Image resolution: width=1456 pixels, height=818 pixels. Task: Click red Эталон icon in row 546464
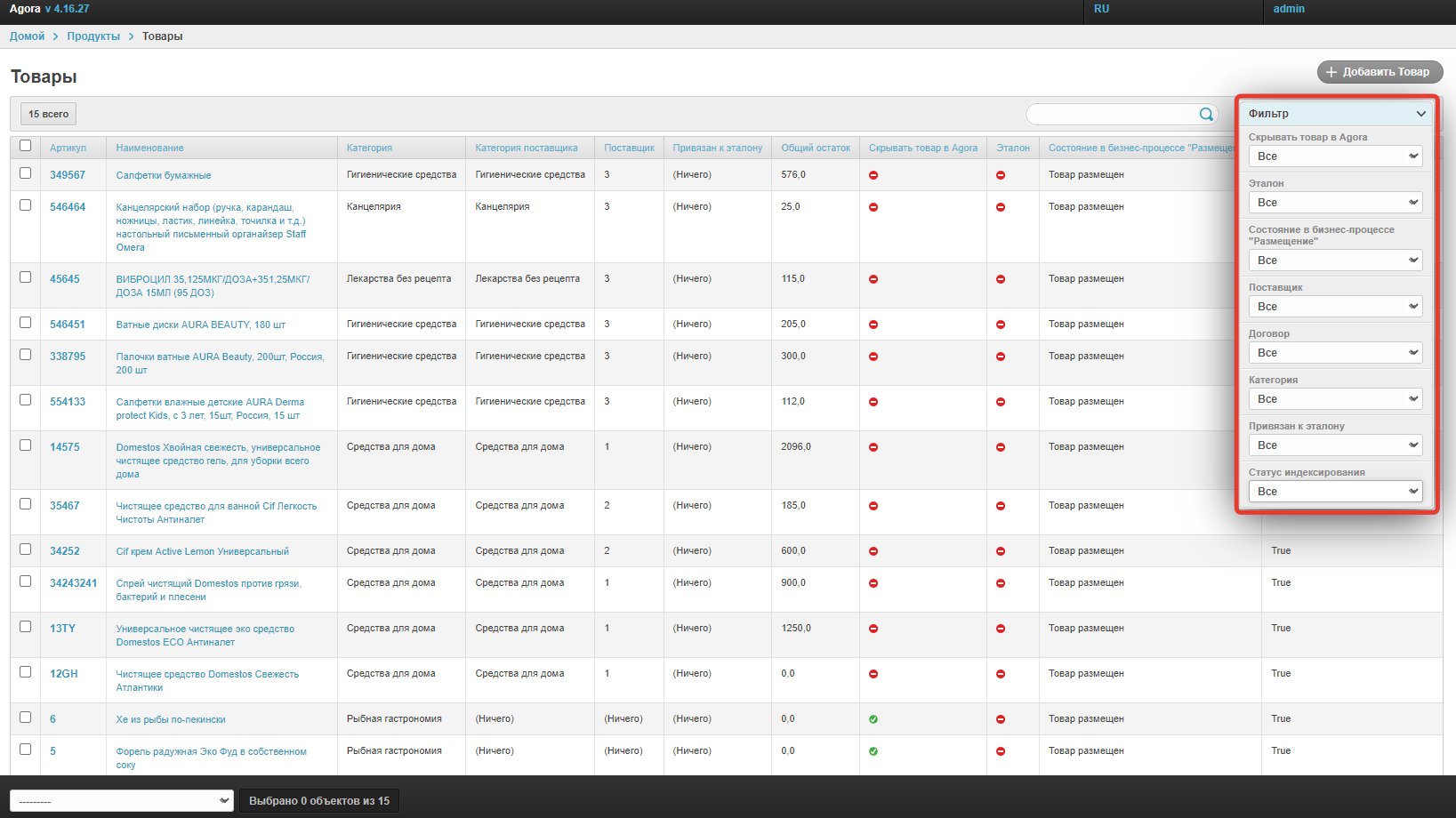tap(1001, 207)
